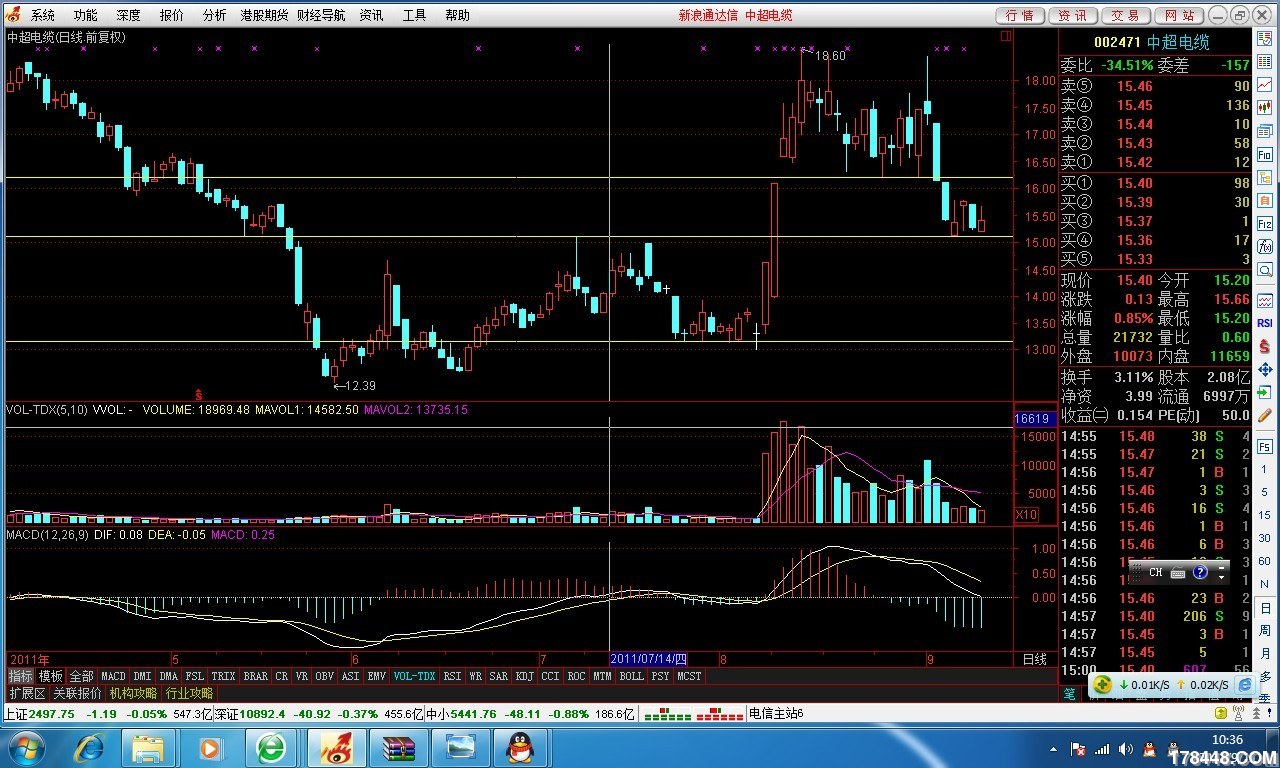Click the 2011/07/14 date marker on axis
The height and width of the screenshot is (768, 1280).
click(x=649, y=659)
